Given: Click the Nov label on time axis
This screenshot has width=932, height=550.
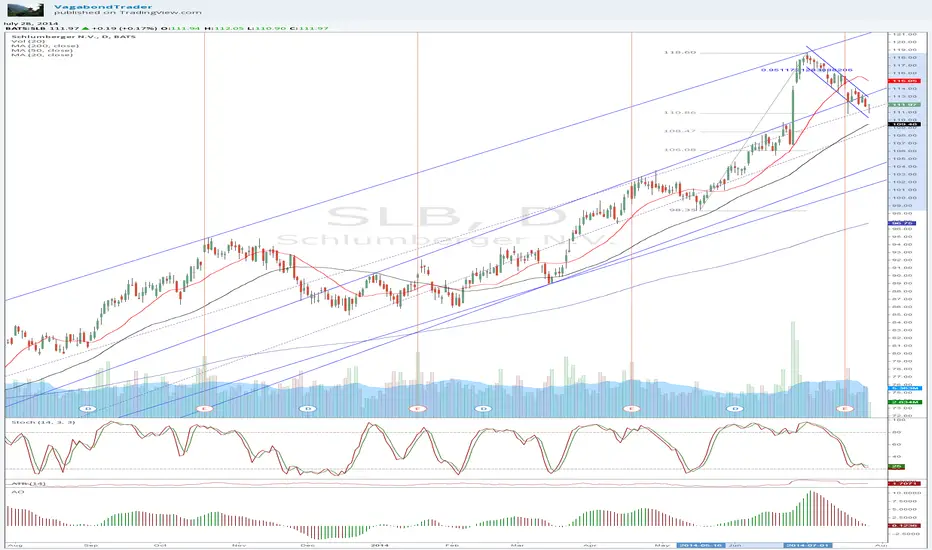Looking at the screenshot, I should coord(238,545).
